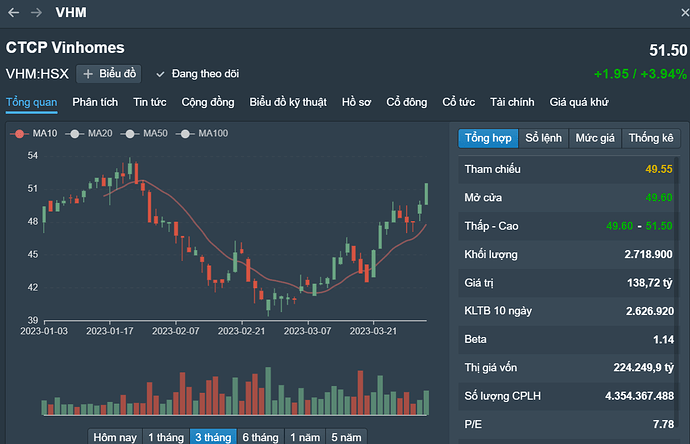
Task: Click the forward arrow icon
Action: (x=37, y=13)
